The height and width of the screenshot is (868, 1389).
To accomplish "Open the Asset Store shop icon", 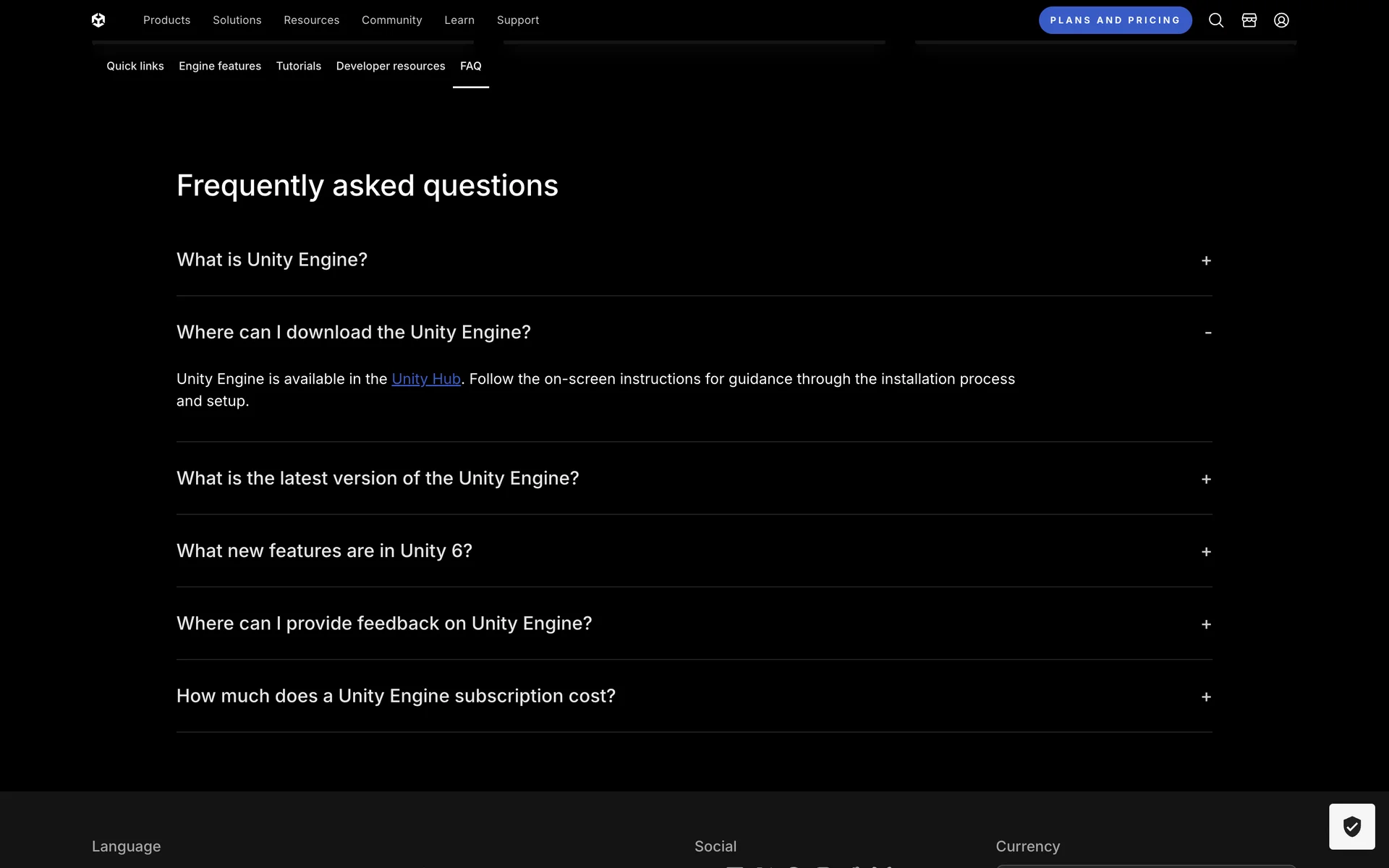I will 1249,20.
